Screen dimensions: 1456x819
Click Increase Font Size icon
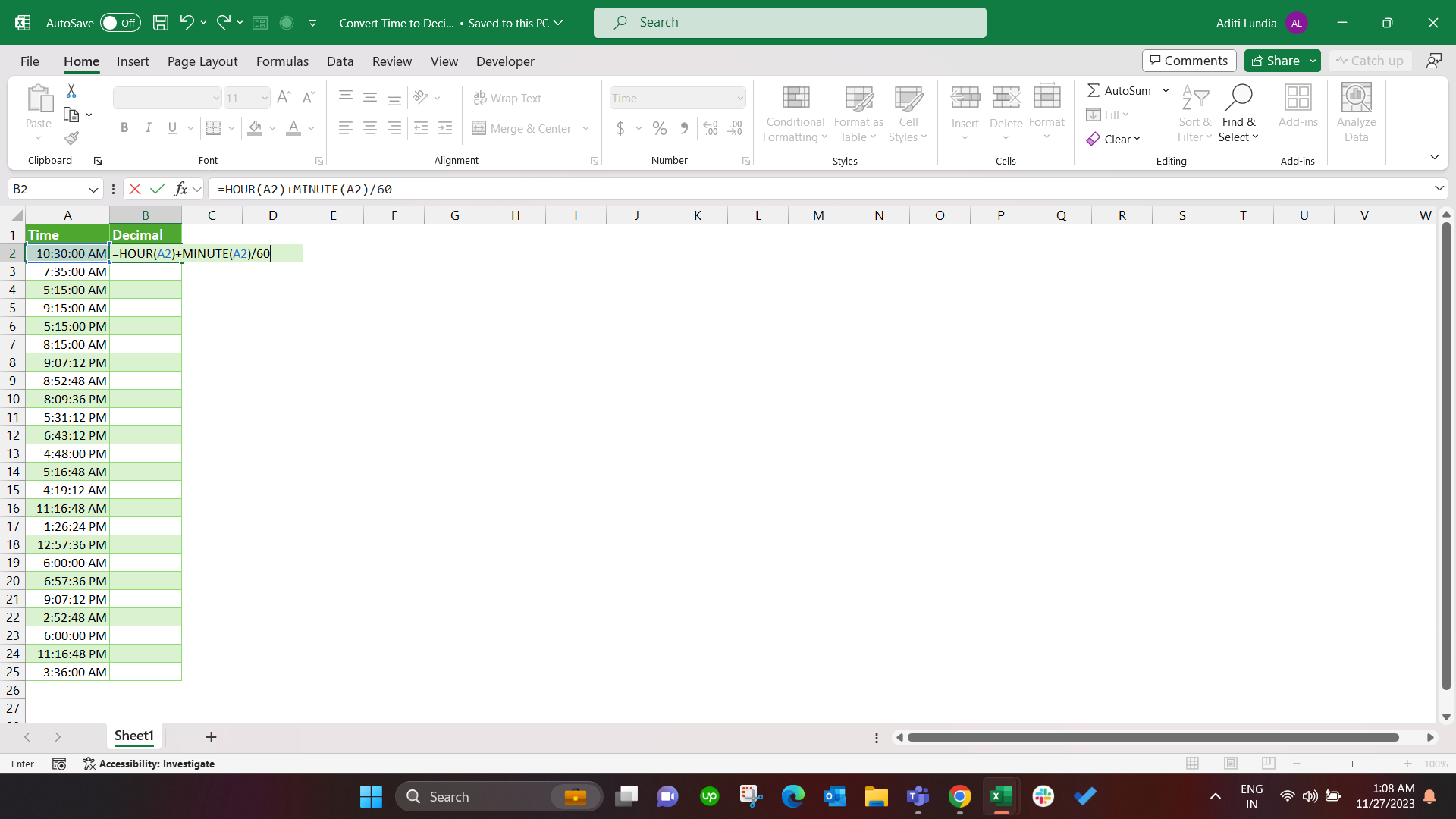click(x=284, y=98)
